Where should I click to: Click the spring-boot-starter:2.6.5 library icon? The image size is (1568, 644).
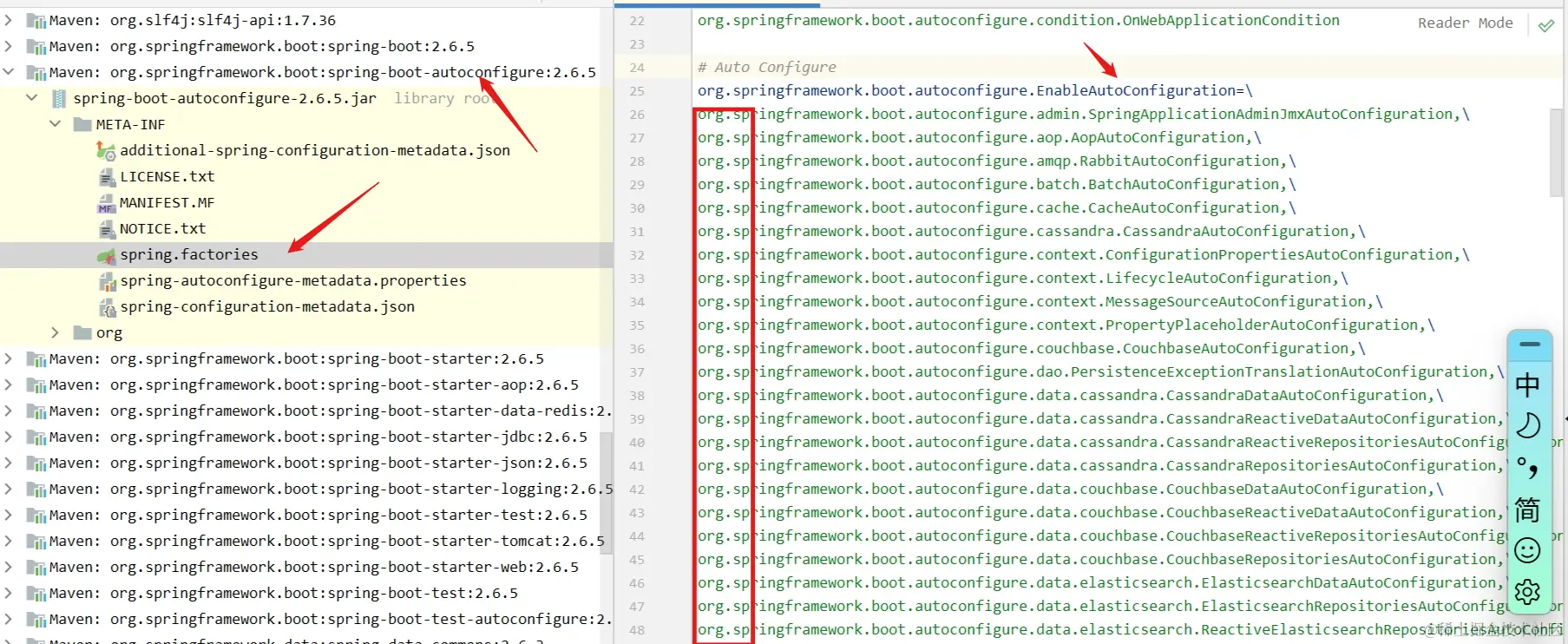click(x=36, y=359)
